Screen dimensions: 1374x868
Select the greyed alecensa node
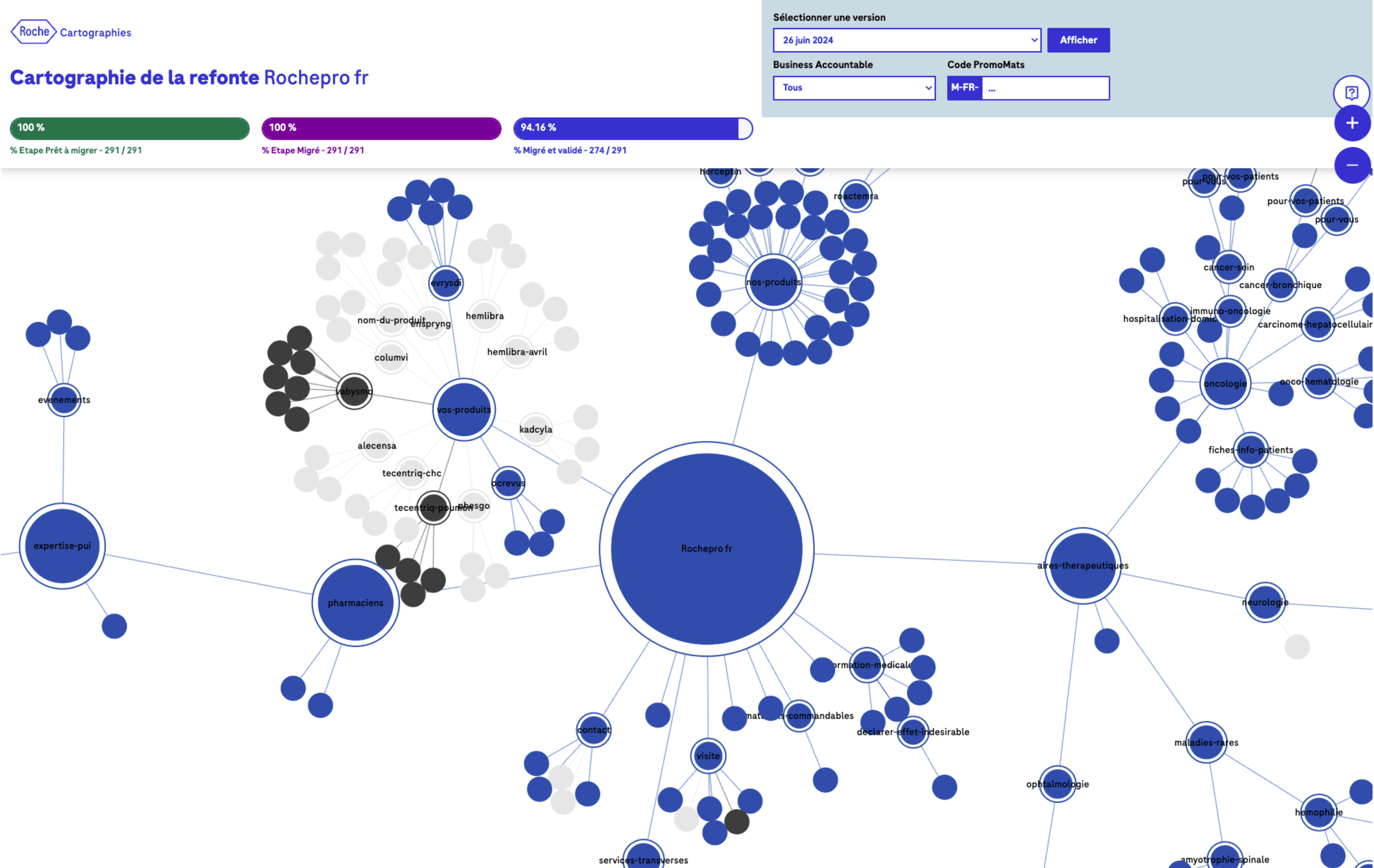tap(377, 445)
